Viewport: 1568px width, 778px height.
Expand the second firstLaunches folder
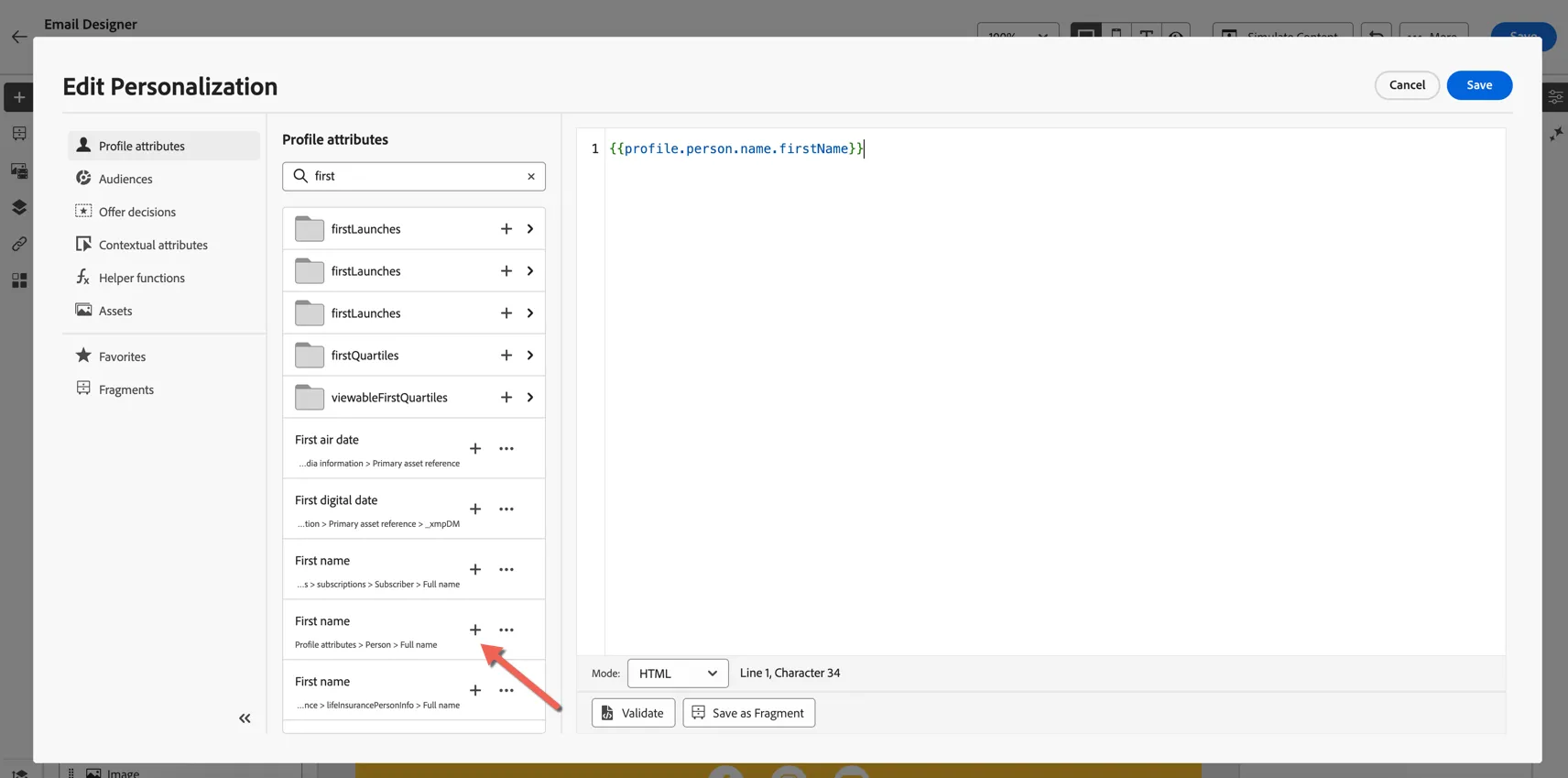point(530,271)
